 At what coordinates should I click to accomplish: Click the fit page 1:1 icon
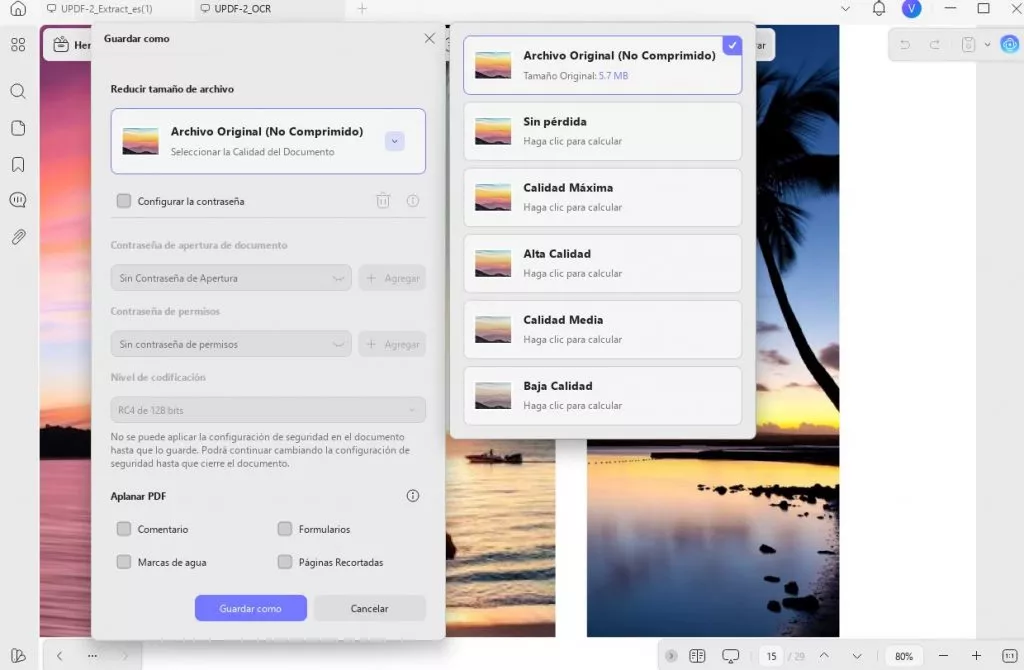(x=1009, y=656)
